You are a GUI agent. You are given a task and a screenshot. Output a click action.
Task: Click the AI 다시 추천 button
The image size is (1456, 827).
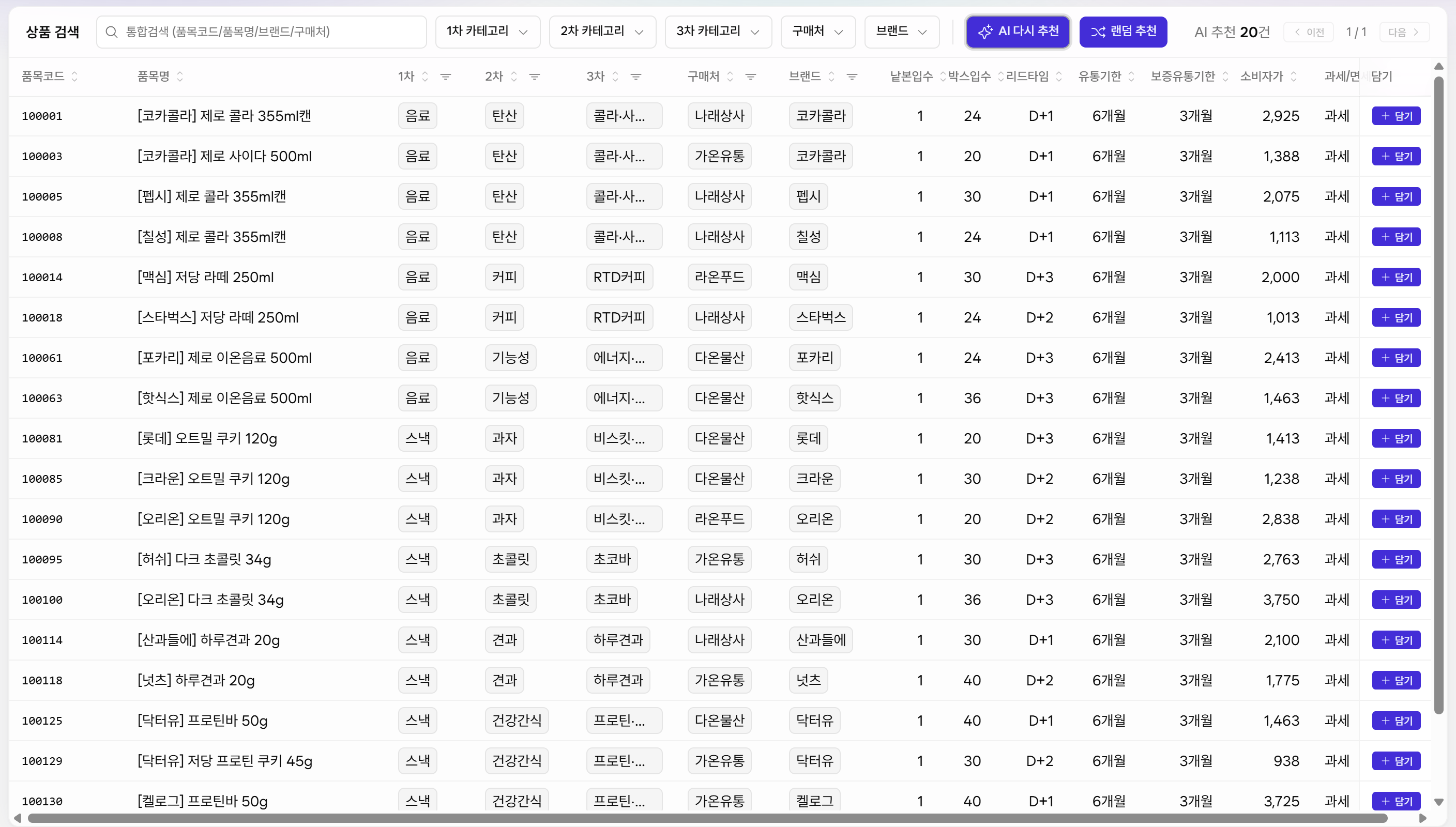tap(1018, 32)
